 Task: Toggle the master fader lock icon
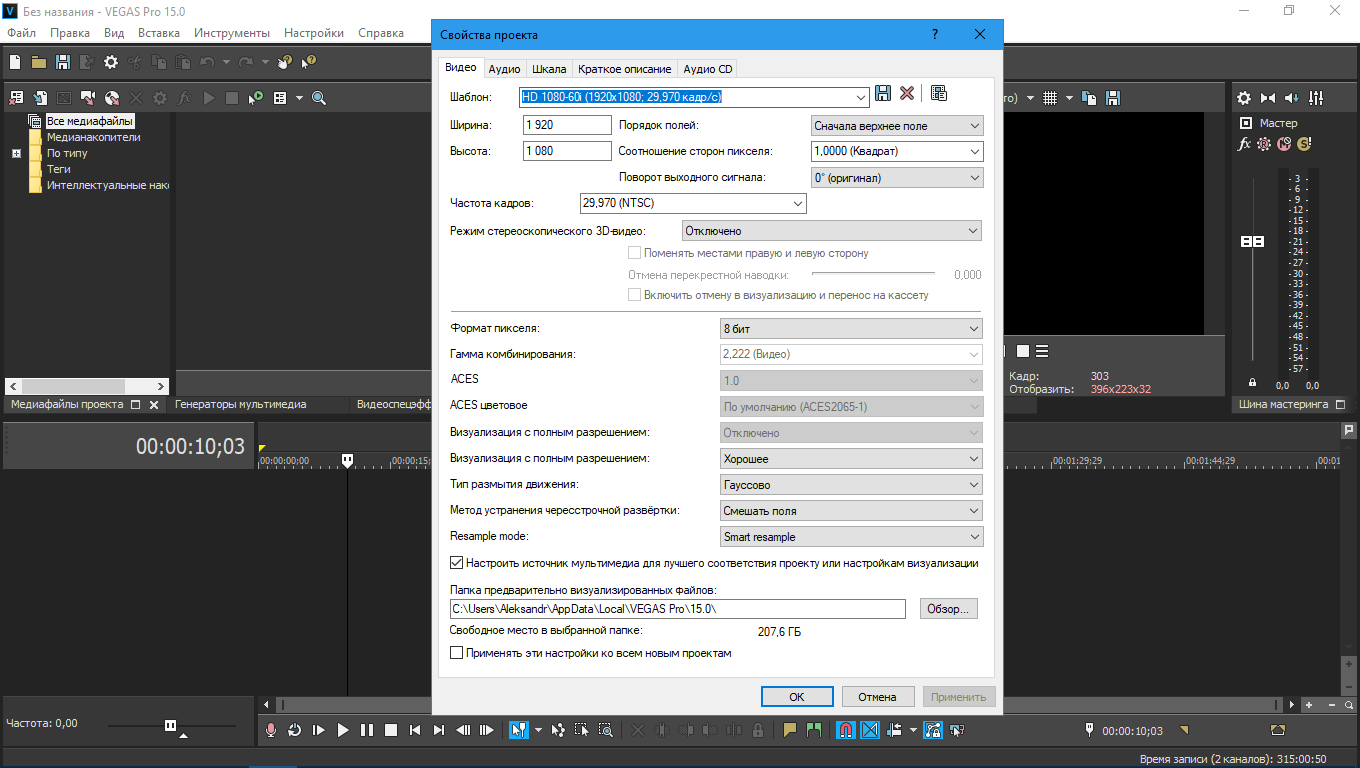click(x=1252, y=383)
